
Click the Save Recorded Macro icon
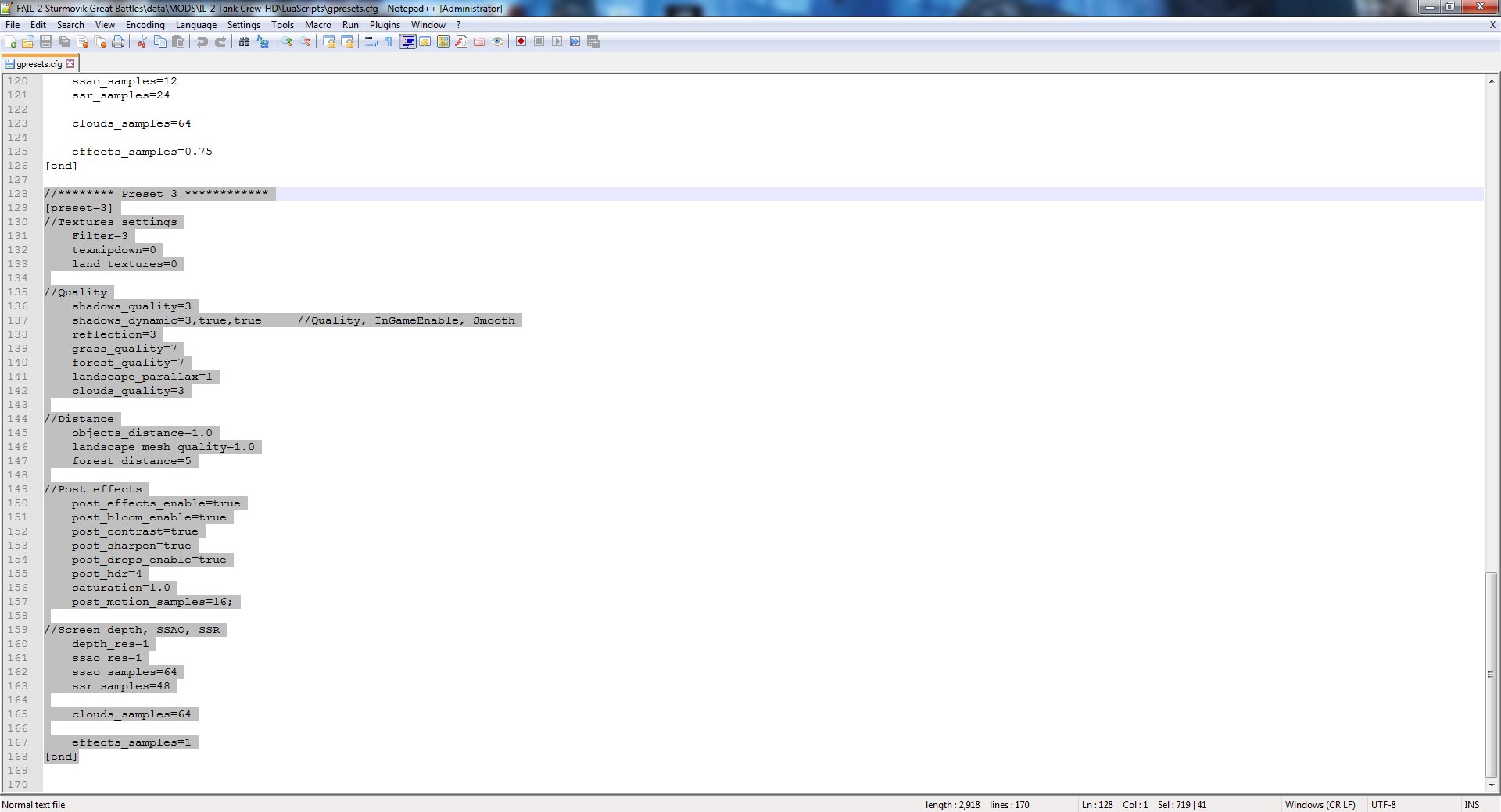pyautogui.click(x=593, y=41)
